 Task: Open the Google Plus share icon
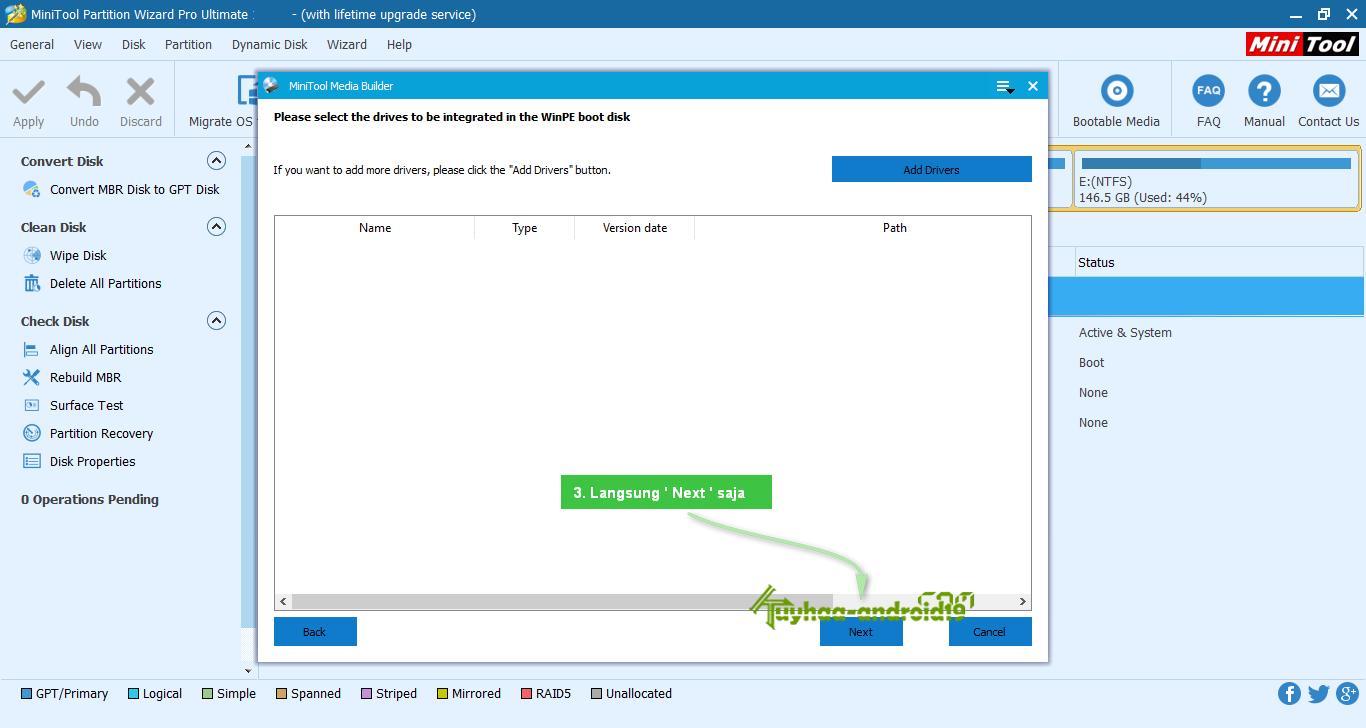[1346, 694]
